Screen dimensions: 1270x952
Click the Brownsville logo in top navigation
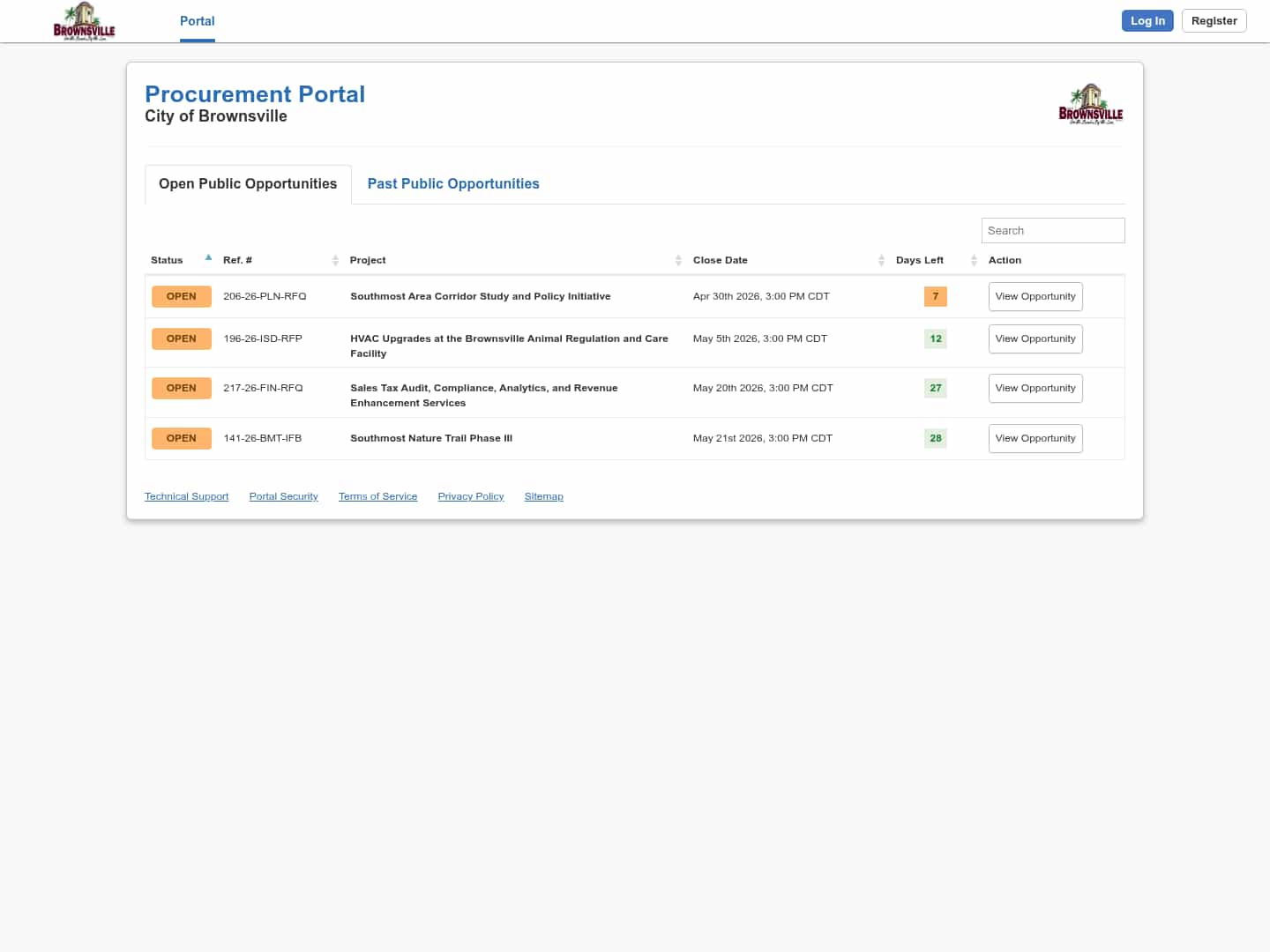coord(84,21)
